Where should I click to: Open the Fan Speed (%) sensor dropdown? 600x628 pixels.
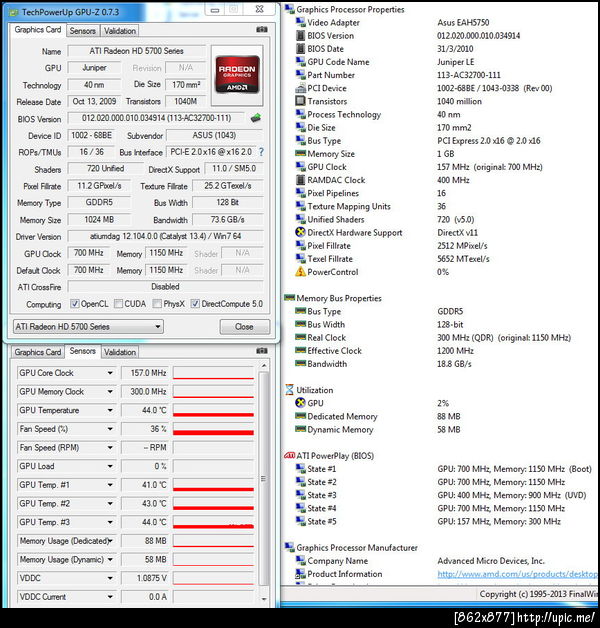(x=110, y=429)
